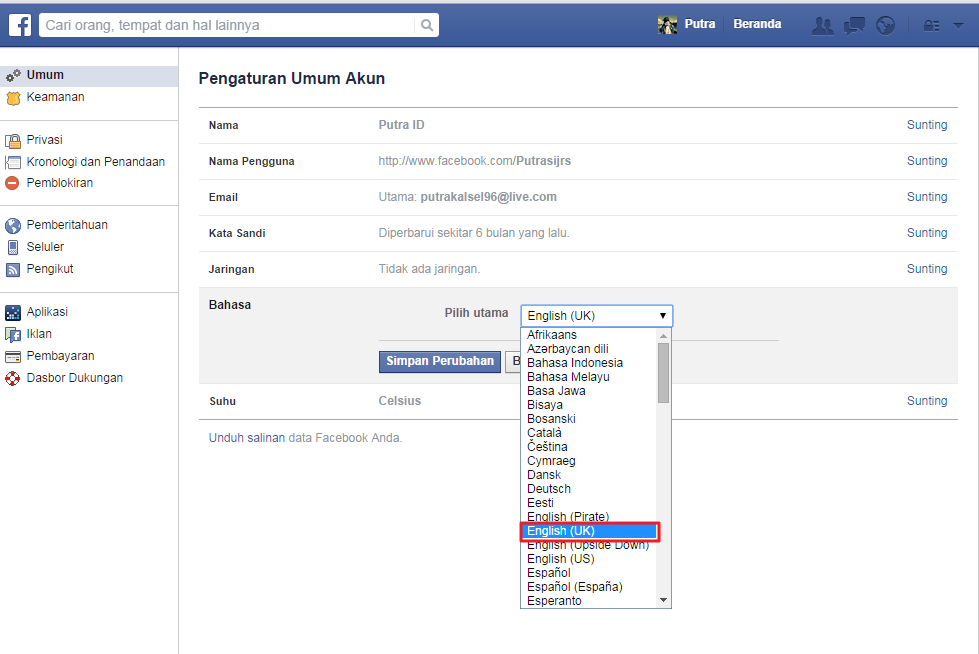Click the Facebook home logo
The height and width of the screenshot is (654, 979).
coord(19,23)
